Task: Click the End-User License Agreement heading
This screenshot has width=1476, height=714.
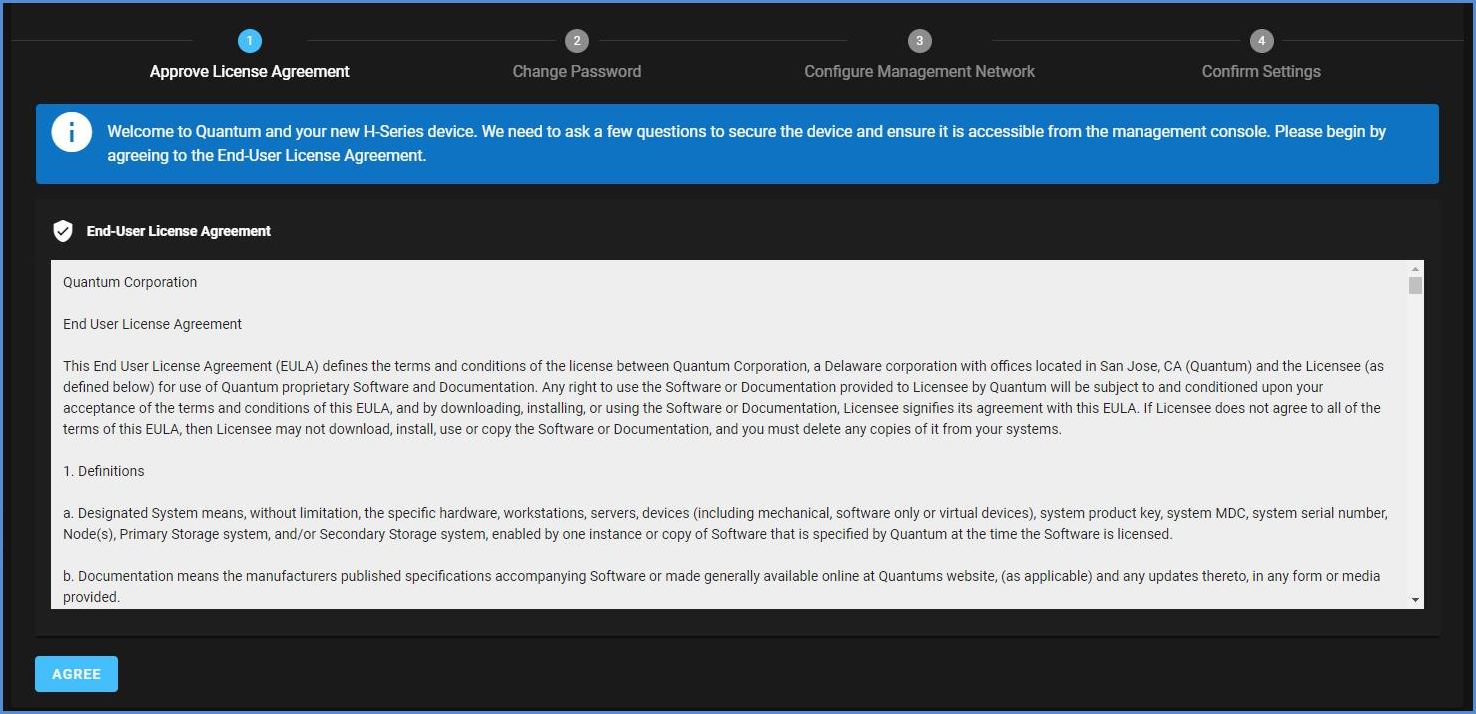Action: coord(179,231)
